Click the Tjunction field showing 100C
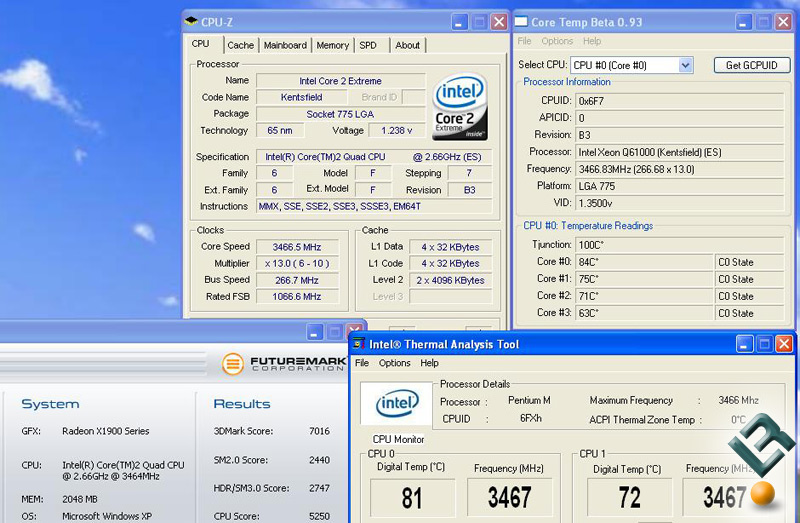 (x=679, y=245)
